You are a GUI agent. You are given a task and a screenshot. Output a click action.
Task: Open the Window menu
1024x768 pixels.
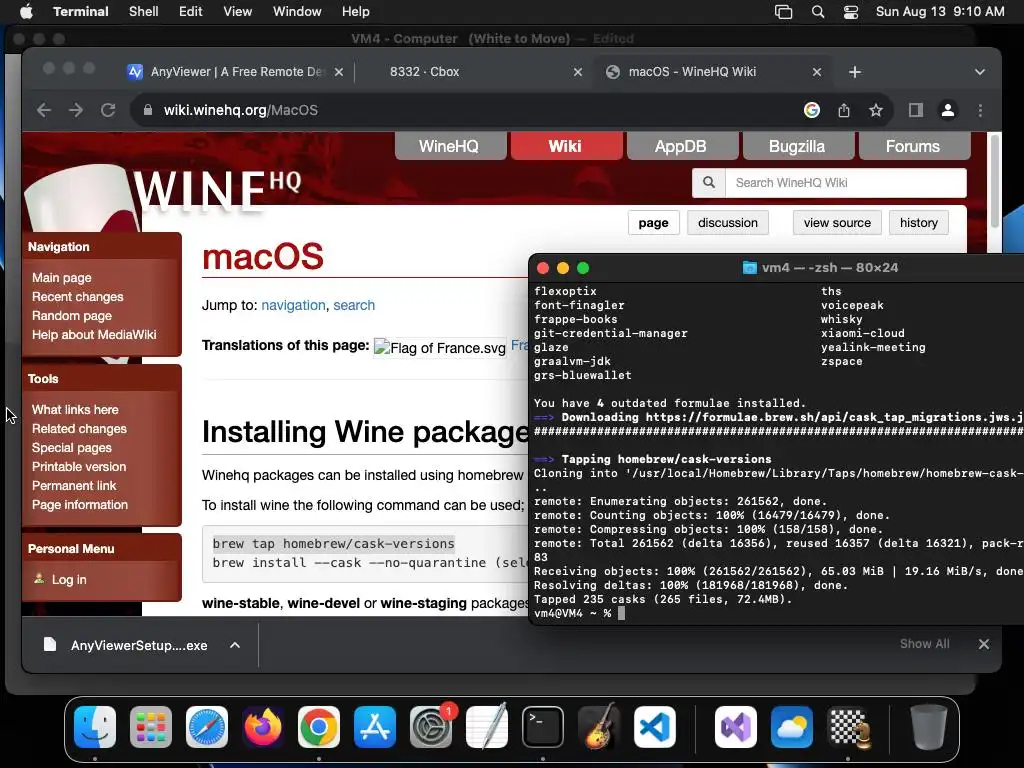click(x=297, y=12)
